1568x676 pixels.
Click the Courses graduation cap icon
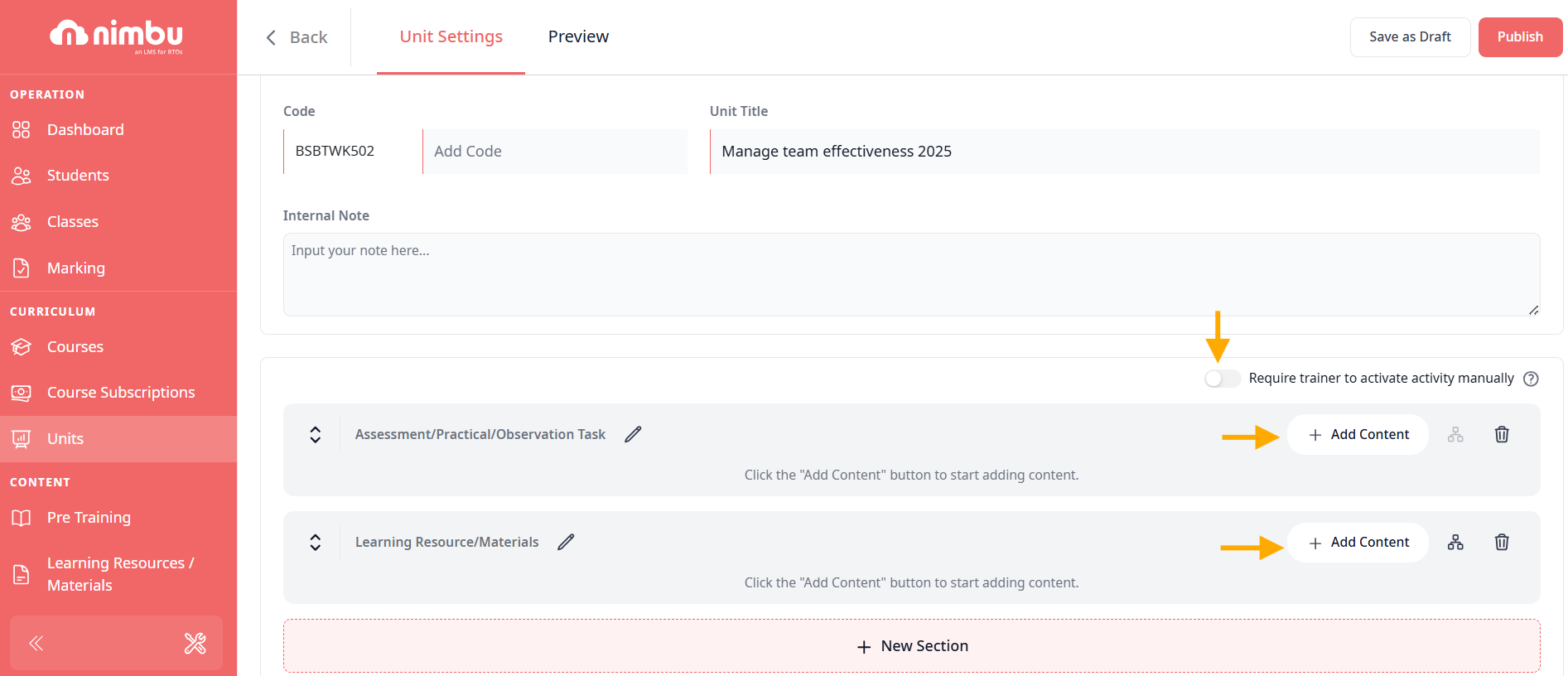pyautogui.click(x=22, y=346)
